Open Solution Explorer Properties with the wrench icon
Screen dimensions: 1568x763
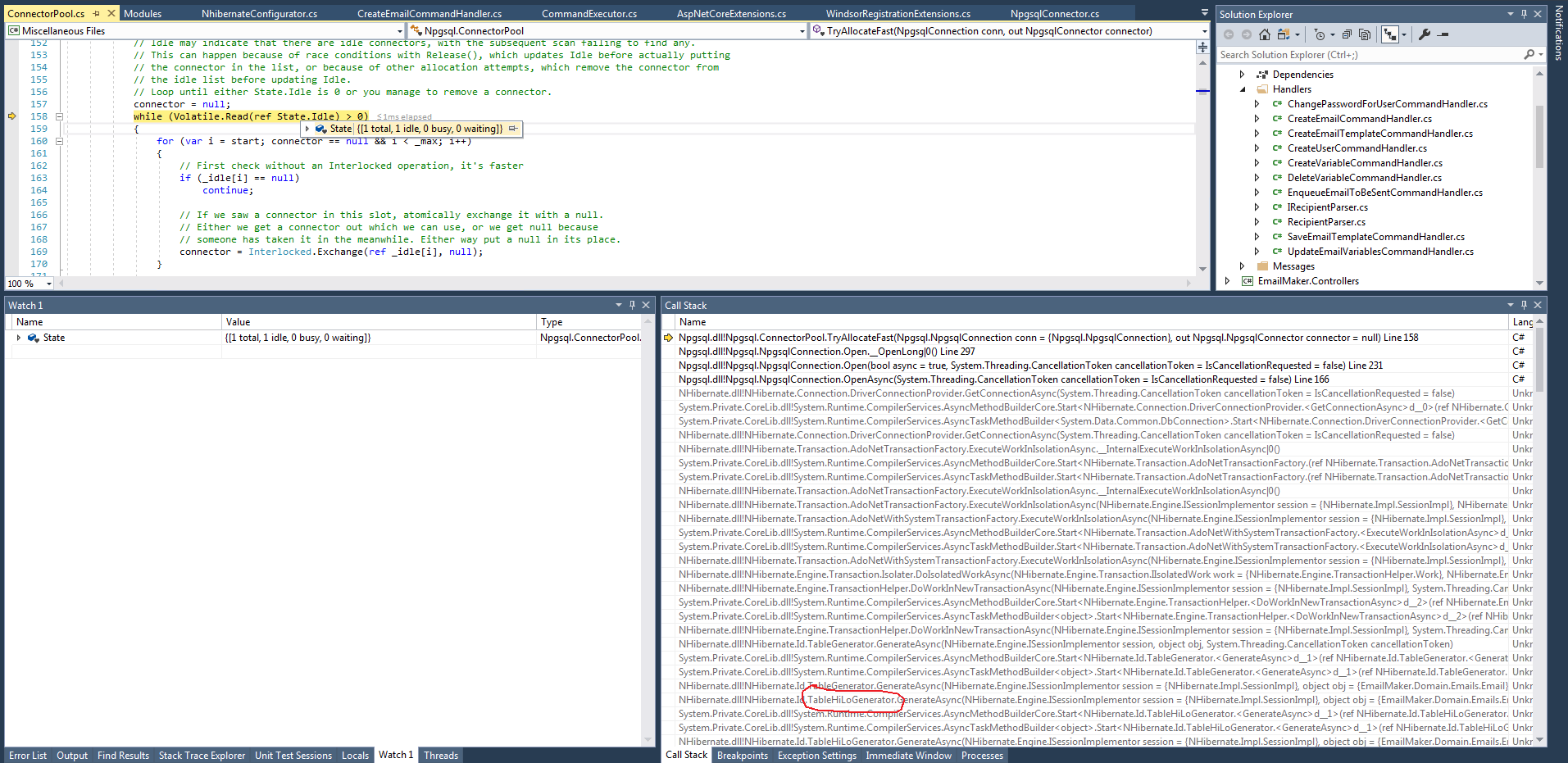1425,34
